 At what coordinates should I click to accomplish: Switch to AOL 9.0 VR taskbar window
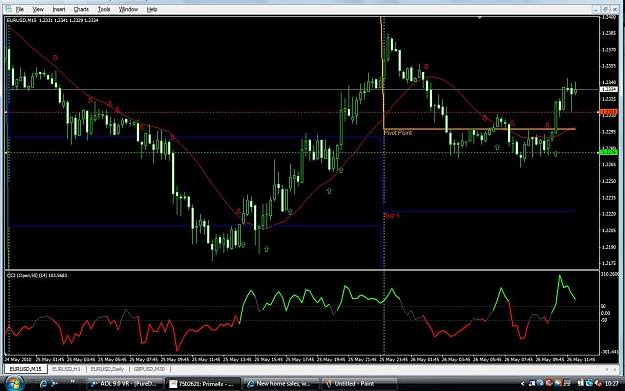click(124, 384)
